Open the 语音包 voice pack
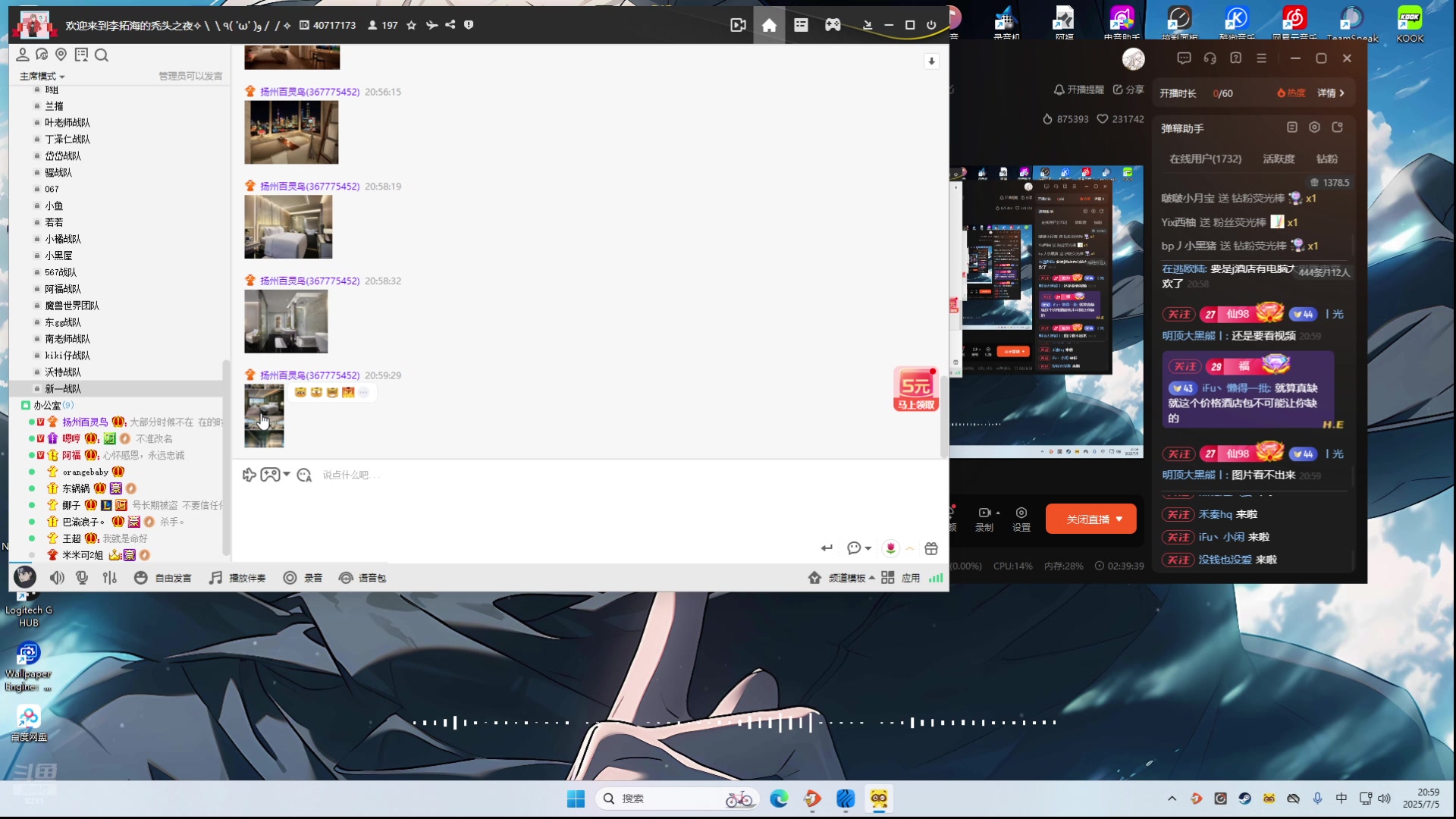 click(x=362, y=578)
